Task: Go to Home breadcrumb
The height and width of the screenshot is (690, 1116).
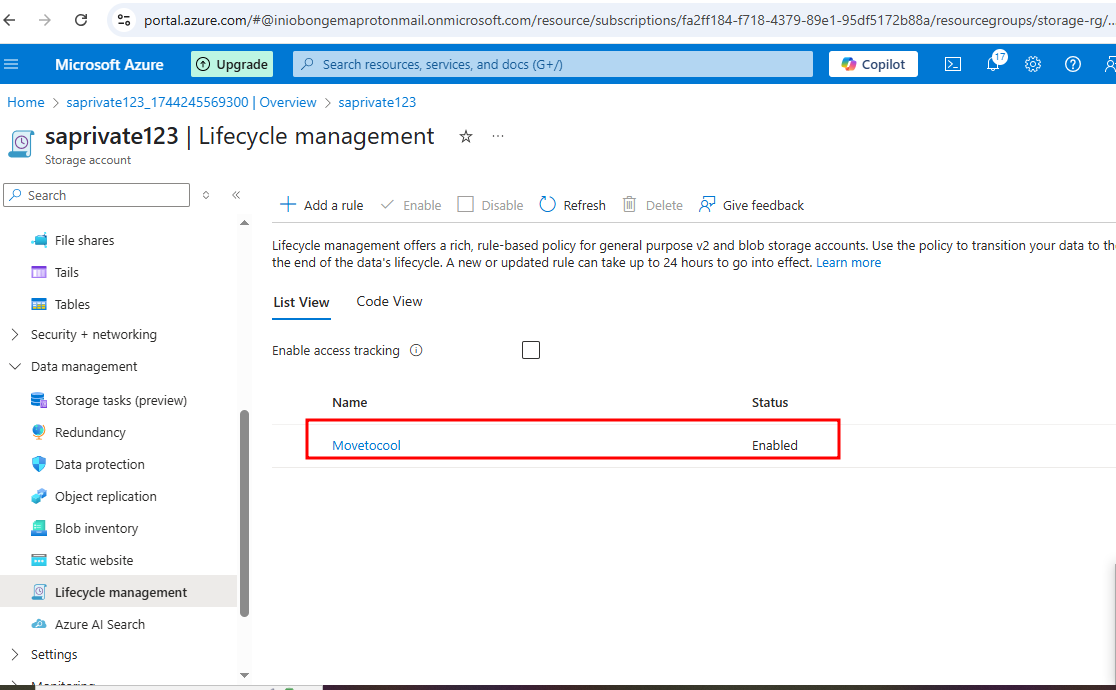Action: point(26,103)
